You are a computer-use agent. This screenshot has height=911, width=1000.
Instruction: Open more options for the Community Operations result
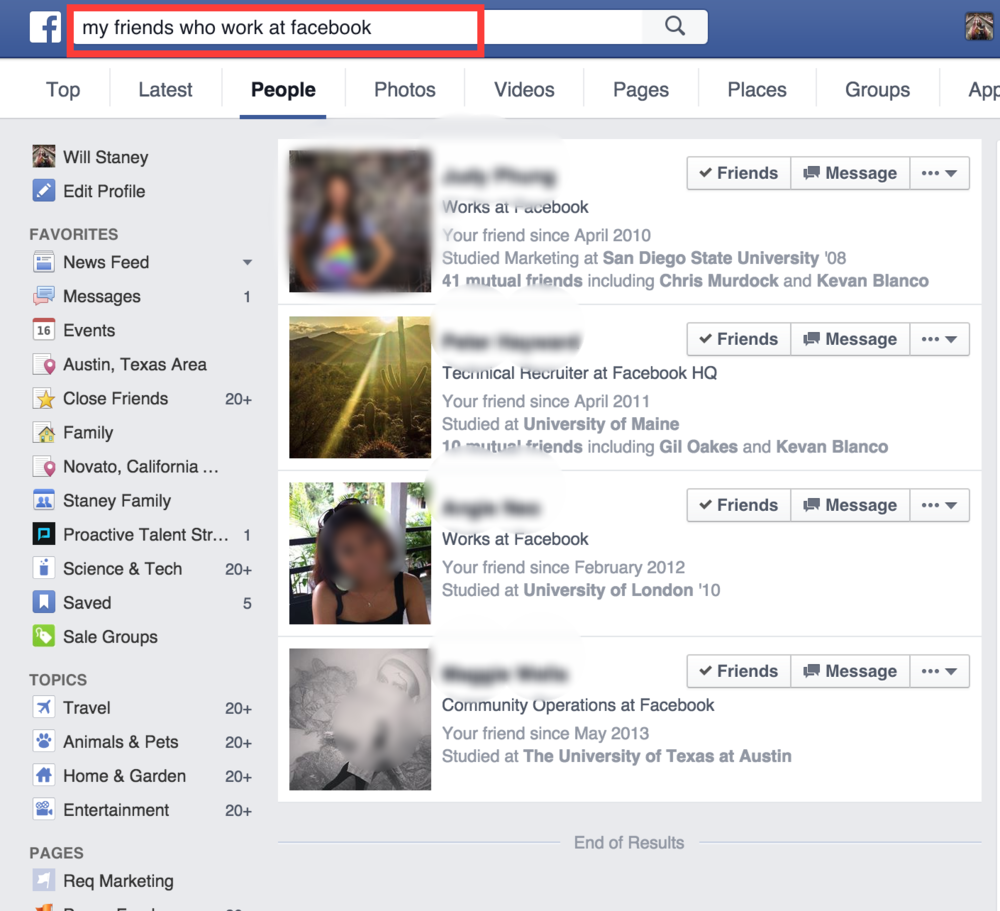coord(939,670)
